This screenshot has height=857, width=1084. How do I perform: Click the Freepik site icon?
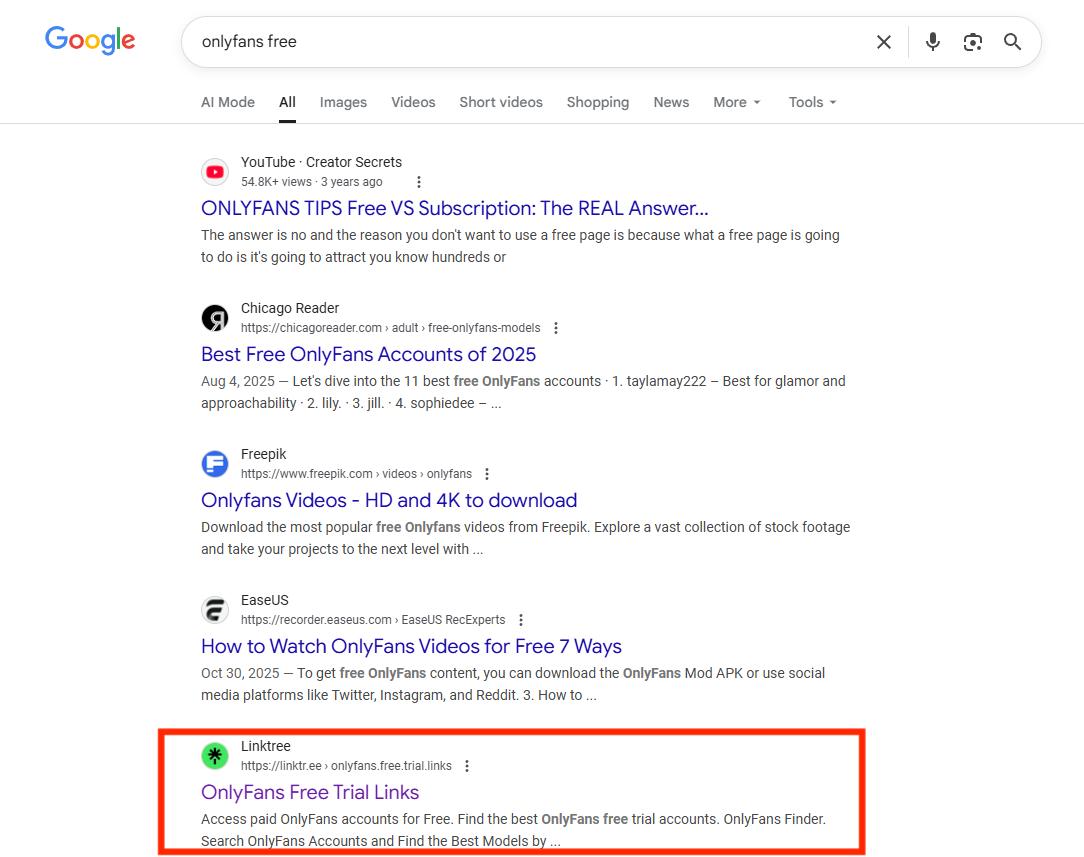click(215, 464)
